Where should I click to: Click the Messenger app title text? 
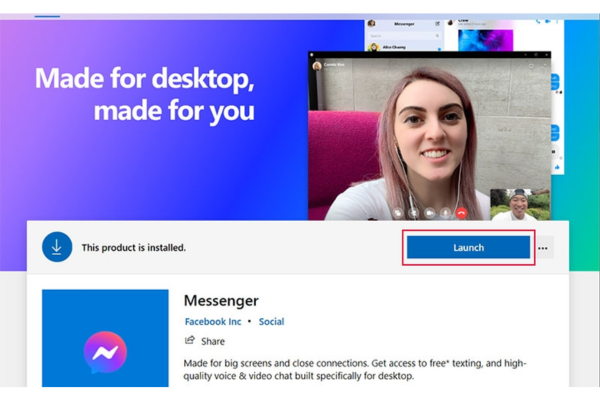point(221,300)
